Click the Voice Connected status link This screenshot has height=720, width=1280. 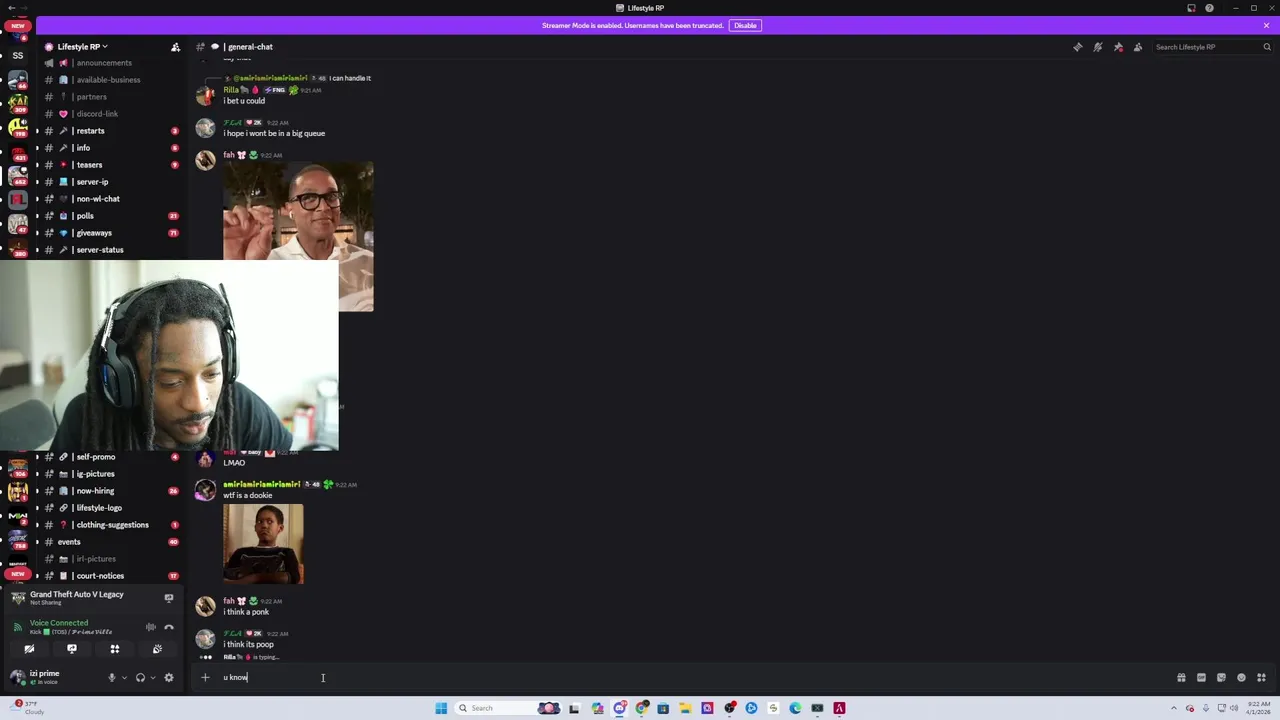coord(59,622)
